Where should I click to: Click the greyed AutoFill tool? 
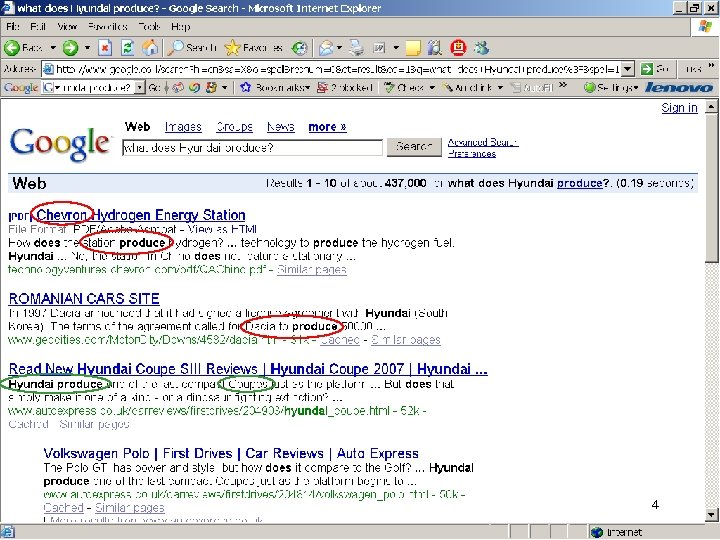pyautogui.click(x=531, y=87)
